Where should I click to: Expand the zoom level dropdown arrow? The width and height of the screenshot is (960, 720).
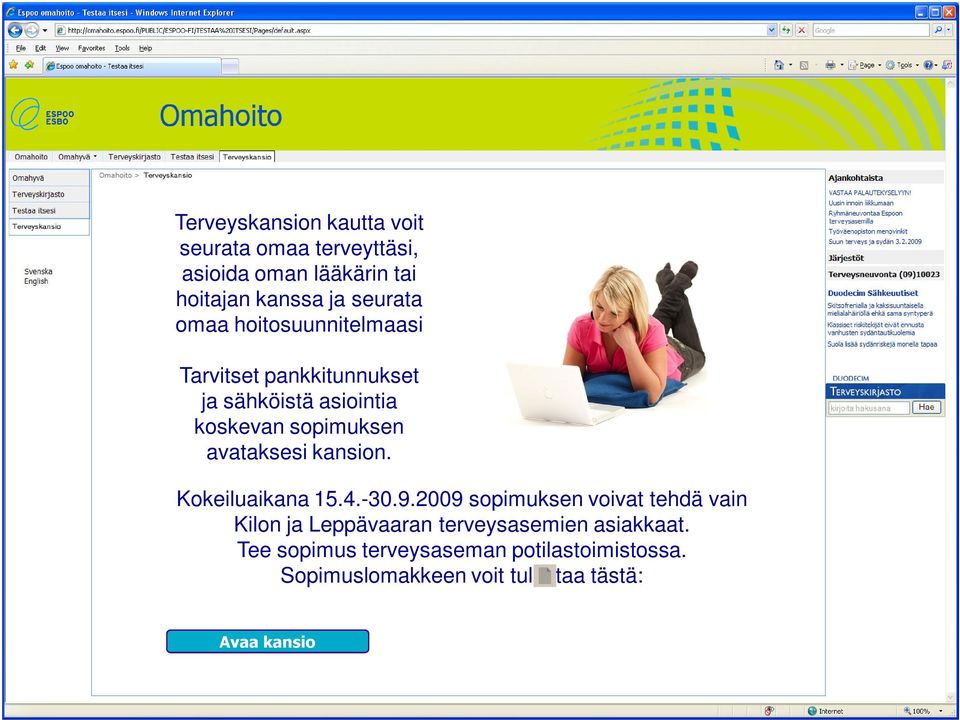941,711
